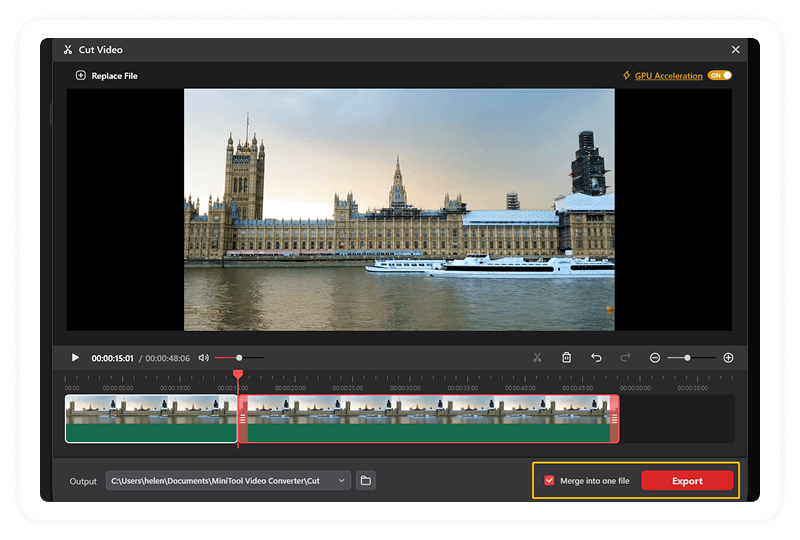Viewport: 800px width, 540px height.
Task: Expand the output path dropdown
Action: click(341, 481)
